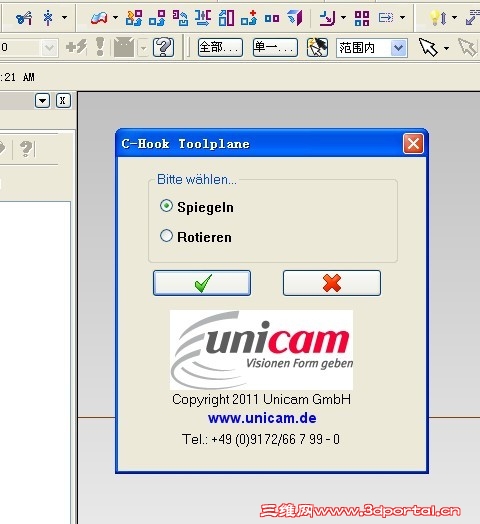The height and width of the screenshot is (524, 480).
Task: Cancel with the red X button
Action: [x=332, y=283]
